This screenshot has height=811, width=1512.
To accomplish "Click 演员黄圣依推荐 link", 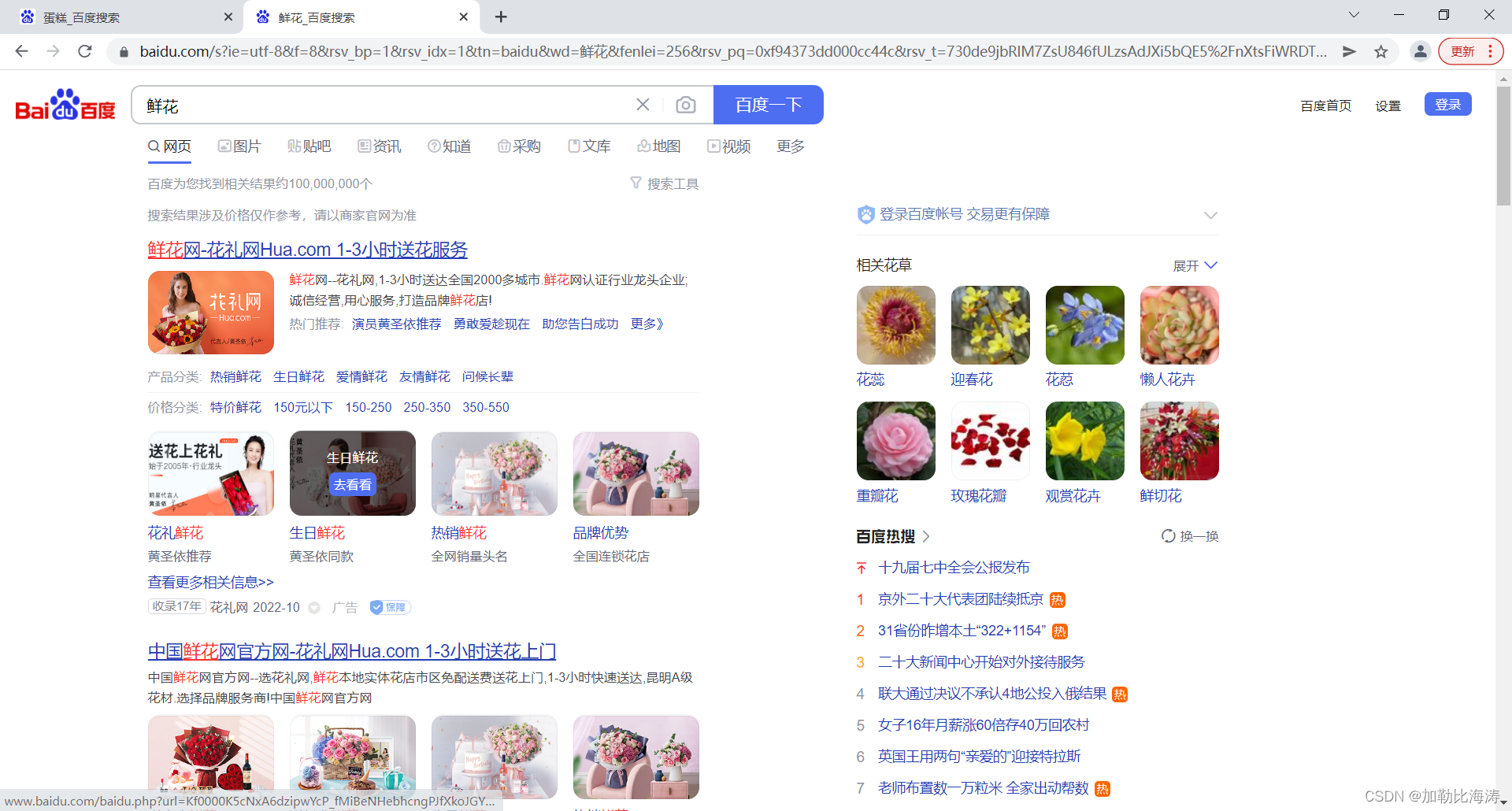I will [396, 324].
